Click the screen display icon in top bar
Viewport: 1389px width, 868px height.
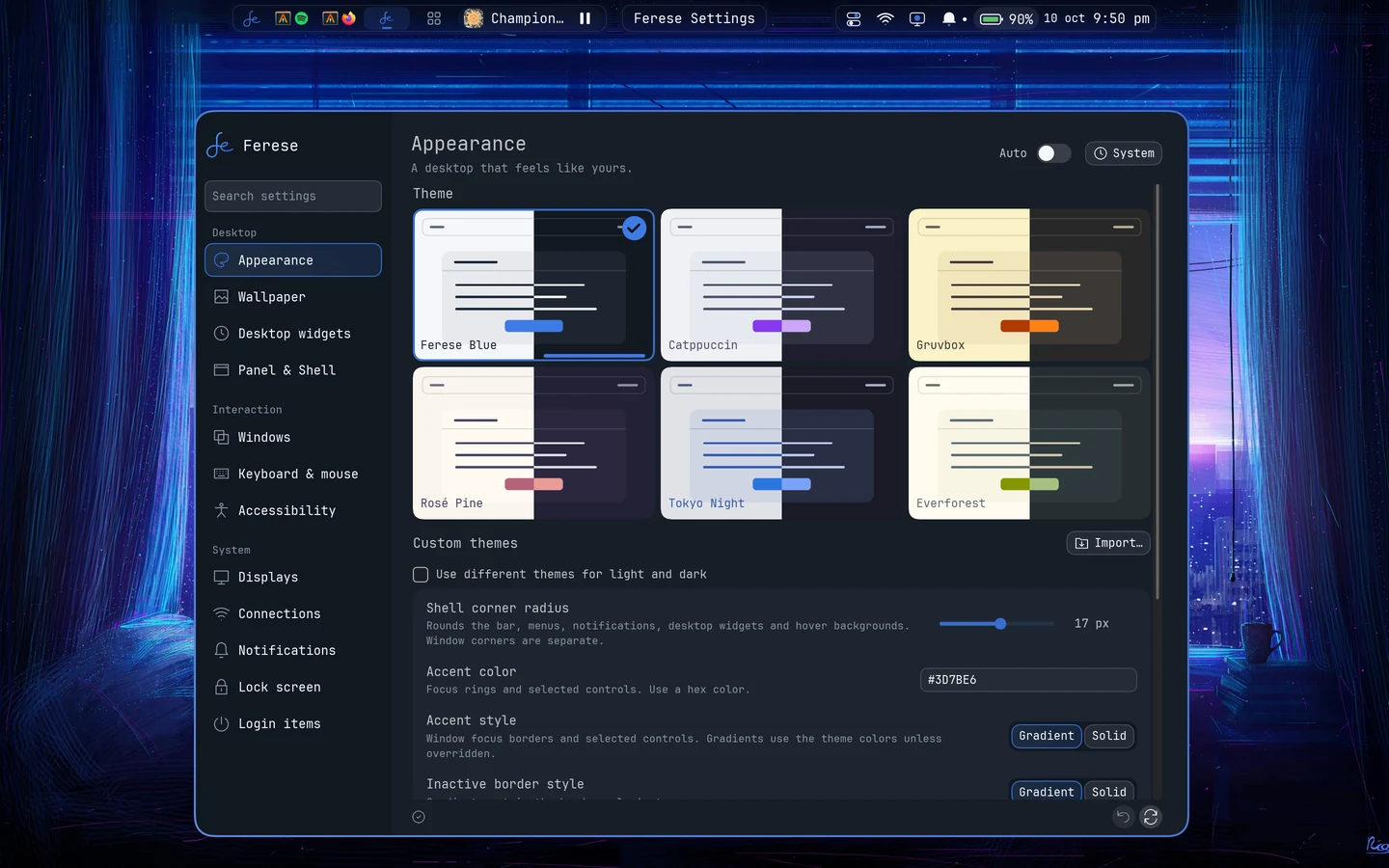click(917, 18)
